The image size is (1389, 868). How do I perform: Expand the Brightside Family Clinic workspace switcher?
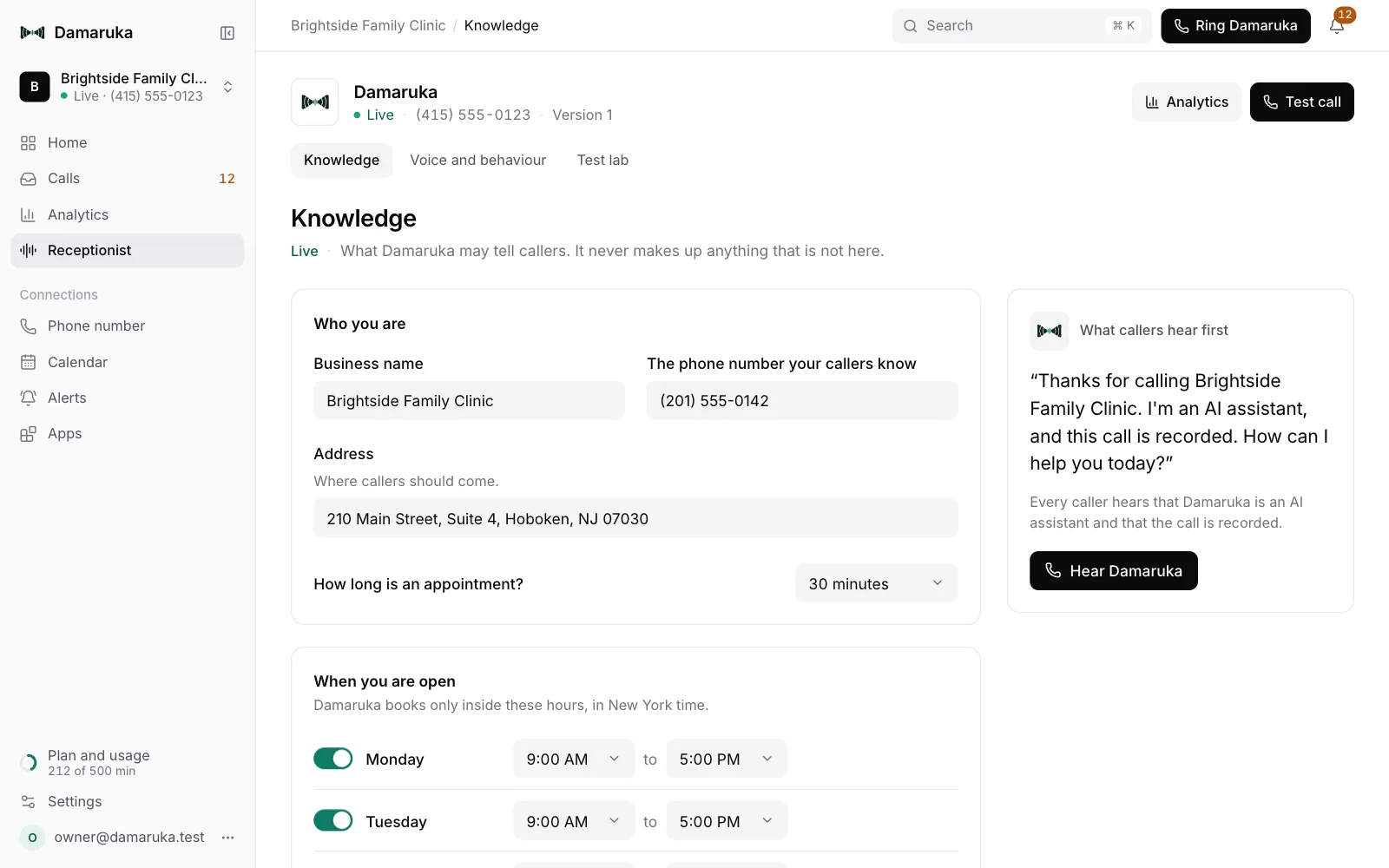point(128,87)
